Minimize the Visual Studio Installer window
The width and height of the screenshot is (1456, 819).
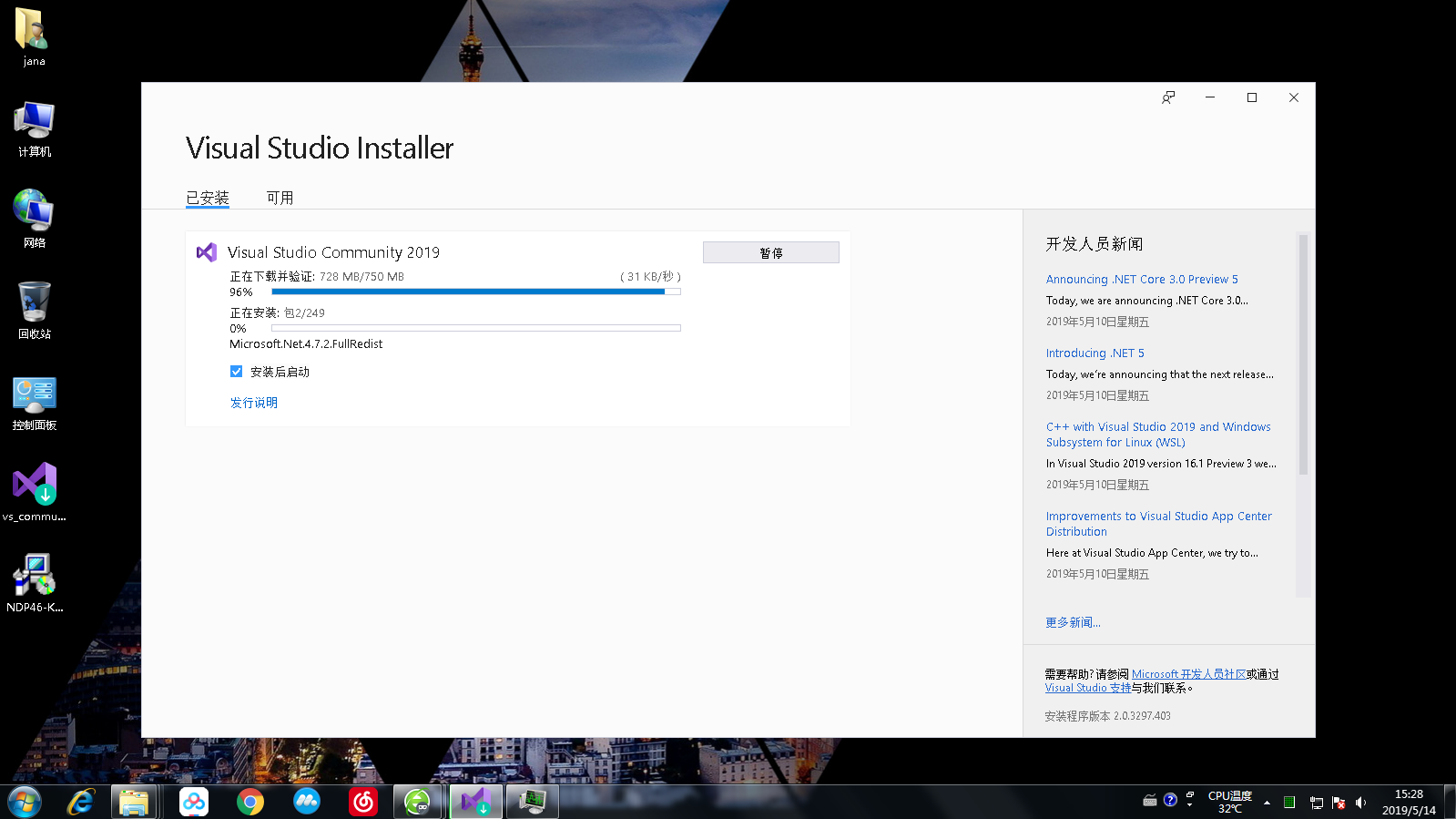pos(1210,97)
